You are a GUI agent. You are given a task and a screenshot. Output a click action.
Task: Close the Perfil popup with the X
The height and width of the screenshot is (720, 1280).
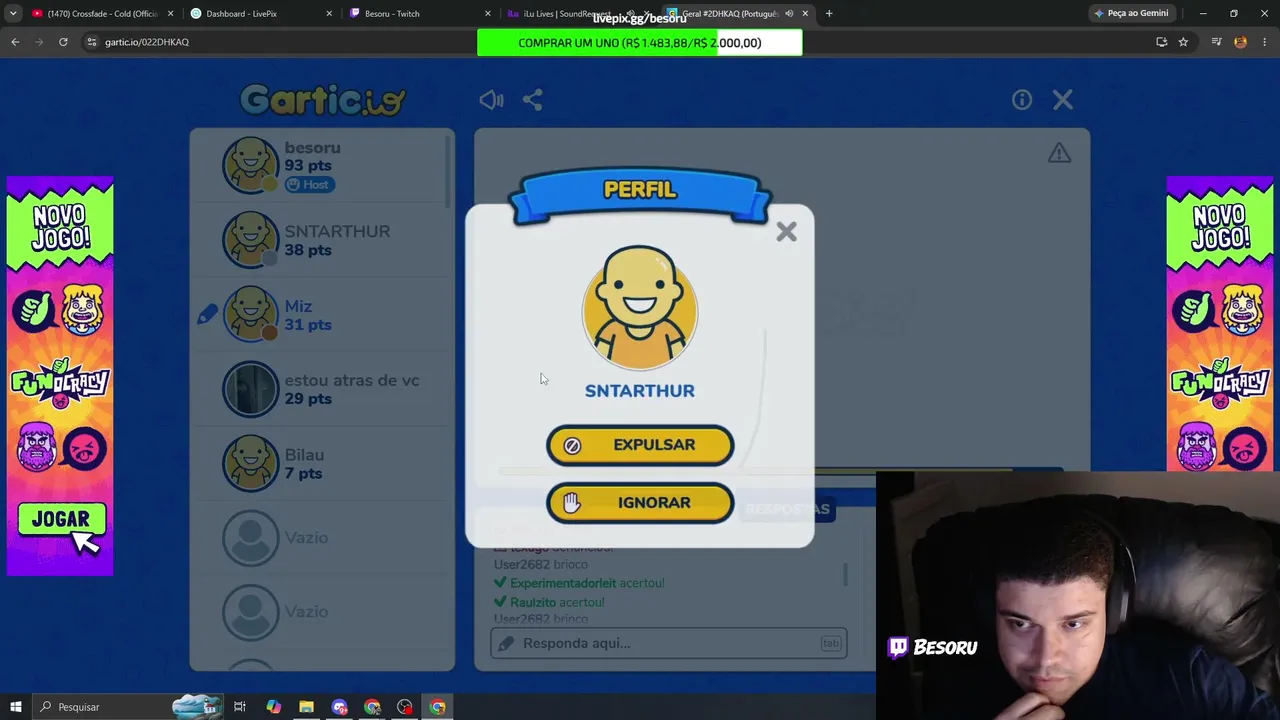[786, 232]
